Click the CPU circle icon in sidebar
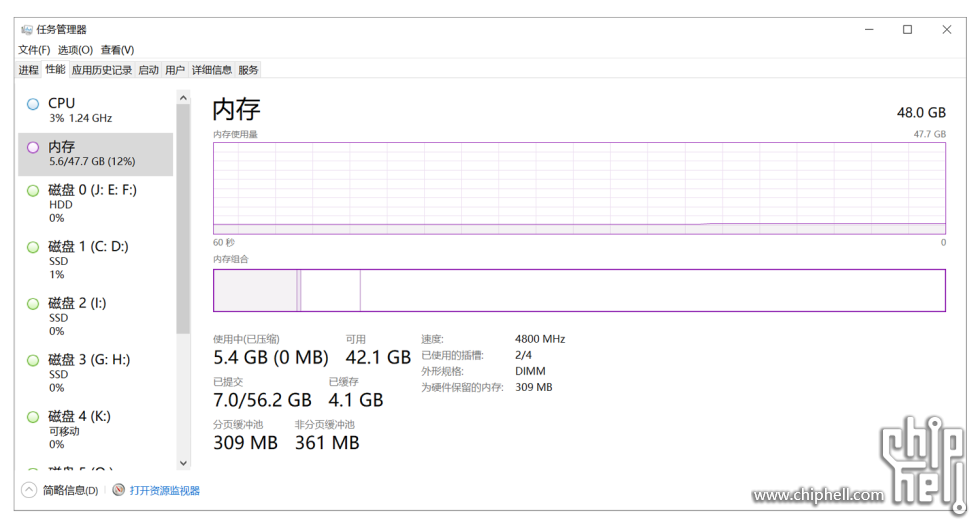Viewport: 980px width, 530px height. (x=33, y=104)
